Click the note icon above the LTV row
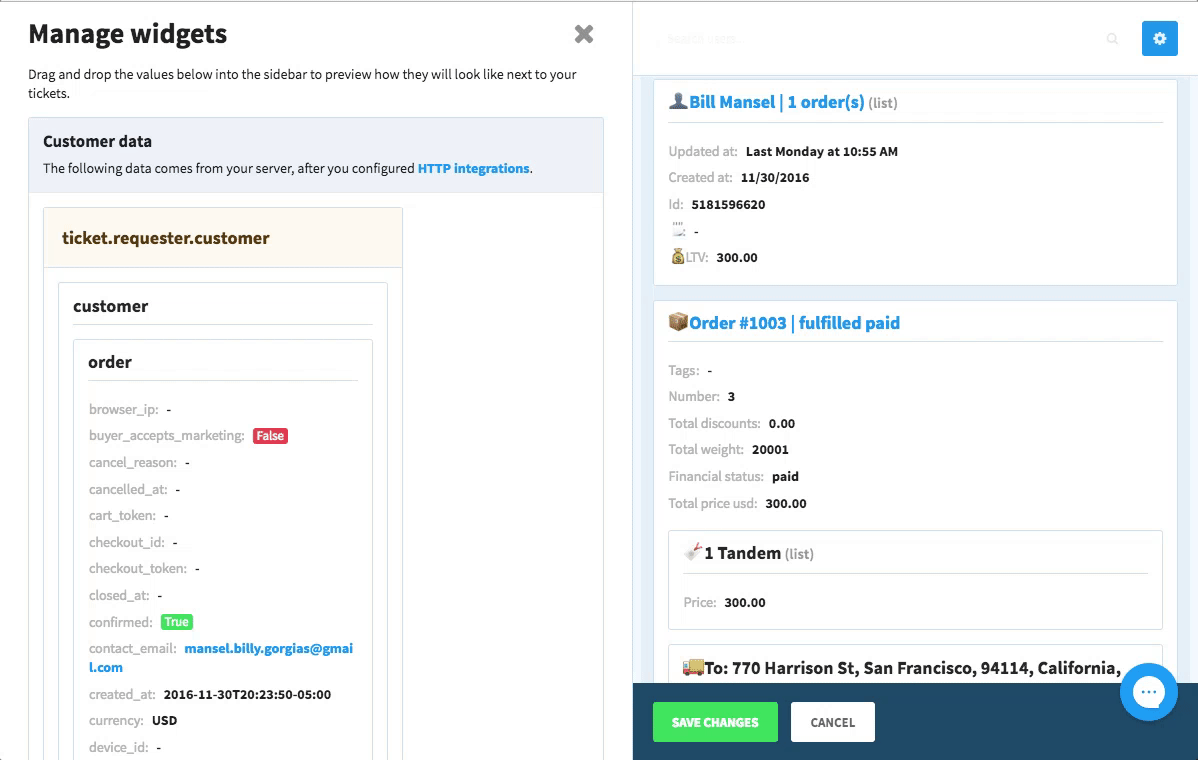This screenshot has height=760, width=1198. [x=678, y=229]
